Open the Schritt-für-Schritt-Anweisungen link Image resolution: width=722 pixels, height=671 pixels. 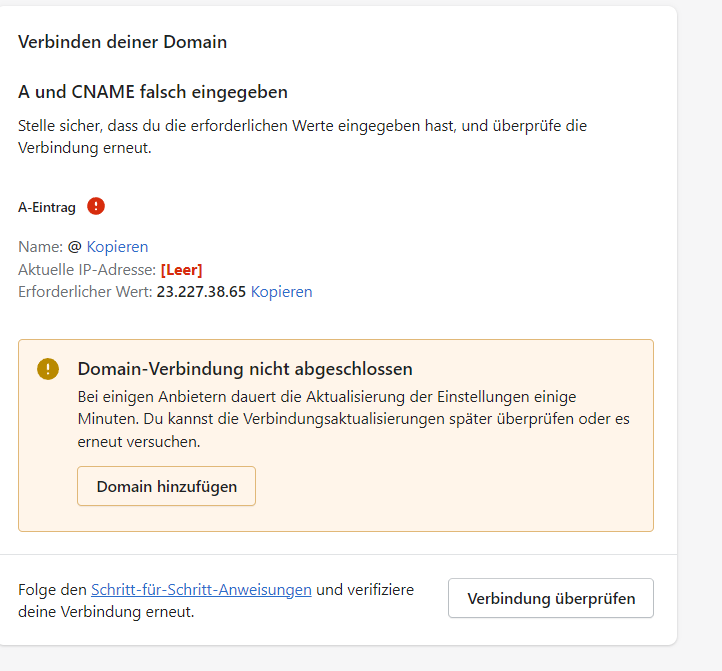201,589
